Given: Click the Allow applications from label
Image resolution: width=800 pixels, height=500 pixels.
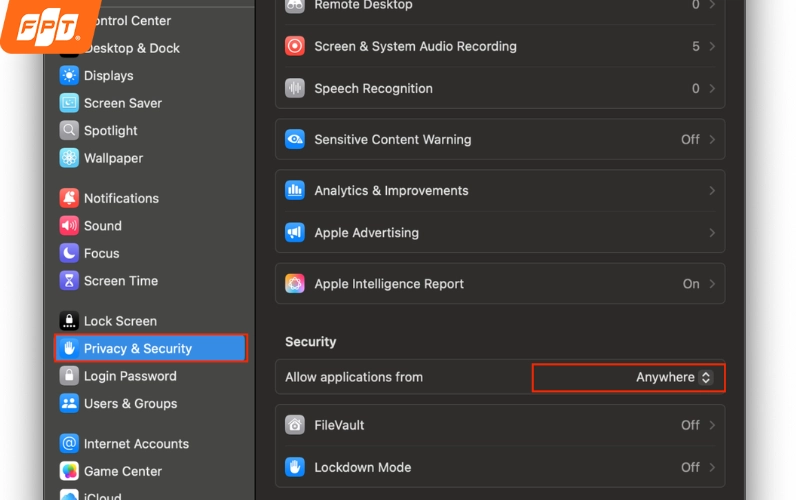Looking at the screenshot, I should coord(354,378).
